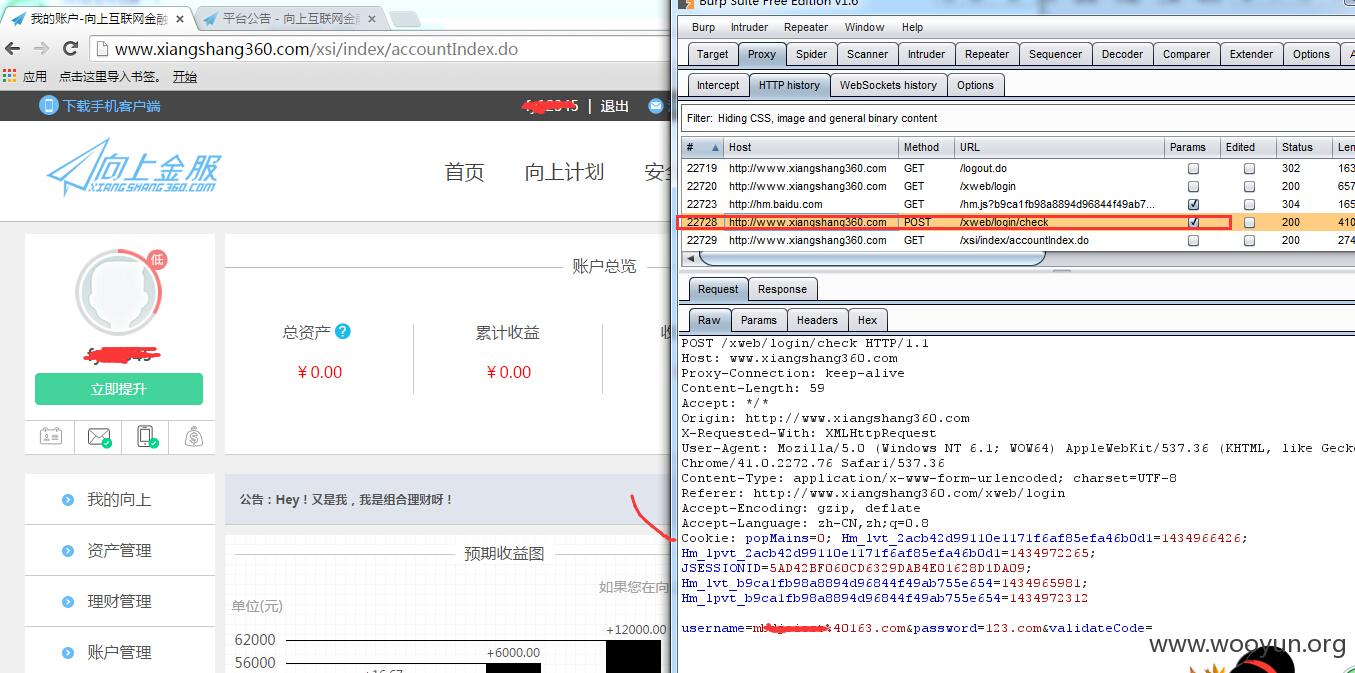Click bullet icon next to 账户管理
The height and width of the screenshot is (673, 1355).
[68, 652]
